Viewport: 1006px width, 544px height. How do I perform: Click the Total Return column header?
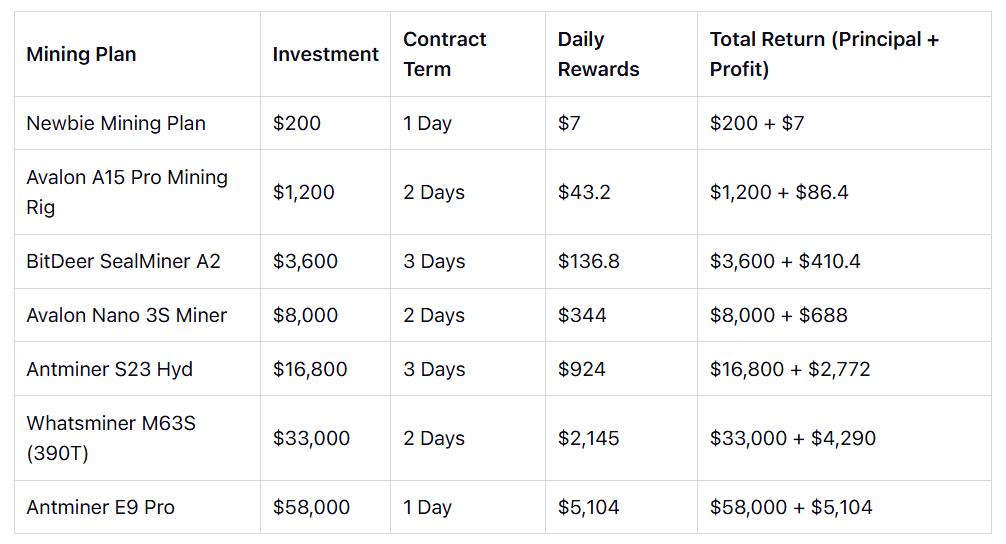(824, 54)
